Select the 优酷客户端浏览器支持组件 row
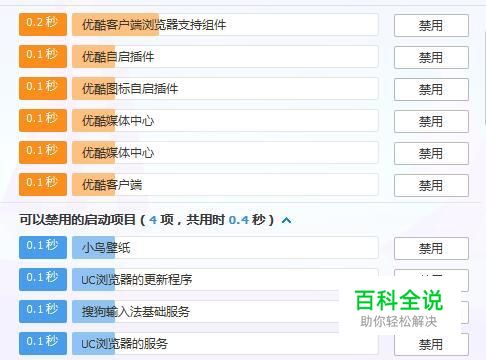 point(225,25)
